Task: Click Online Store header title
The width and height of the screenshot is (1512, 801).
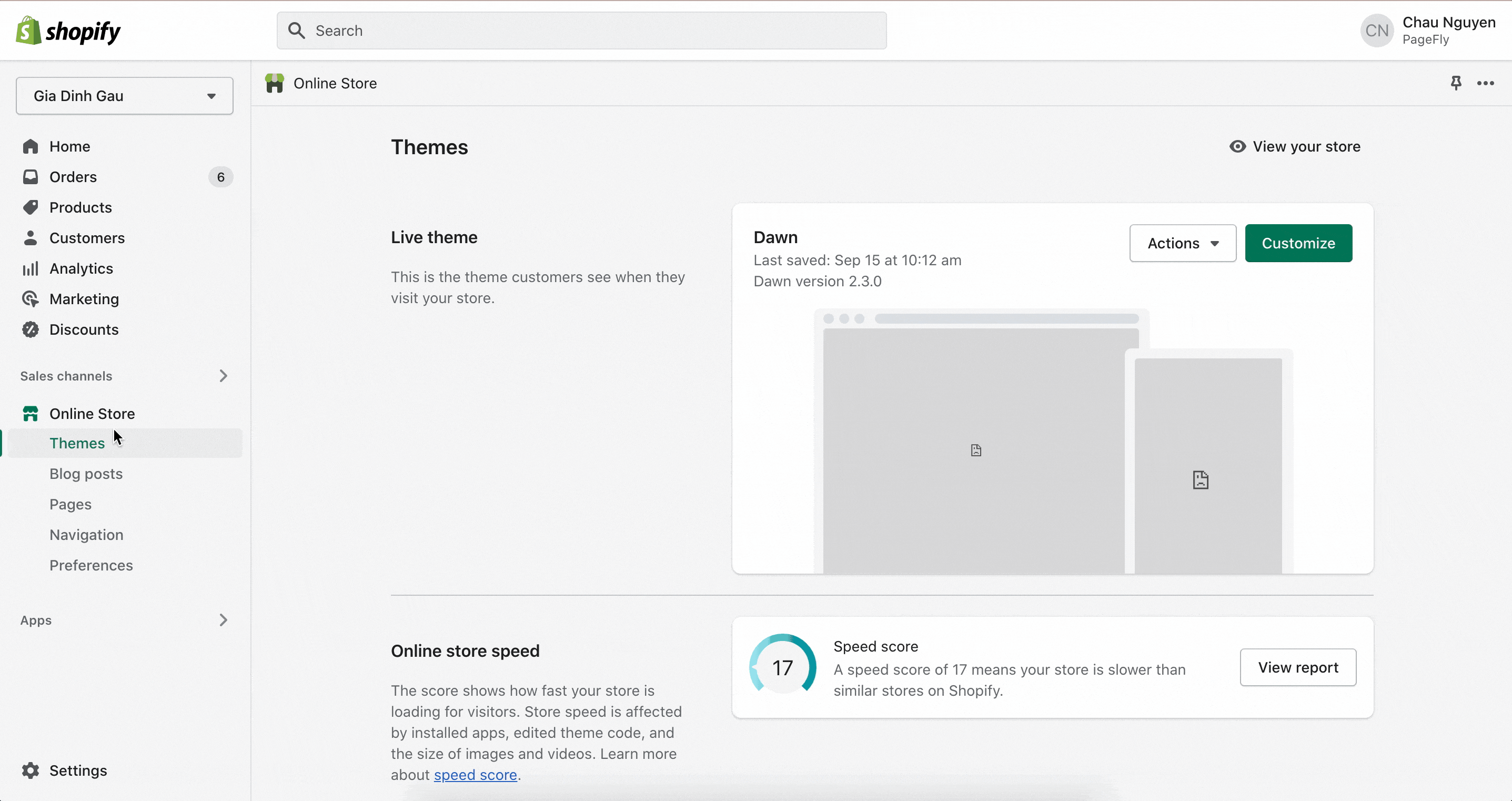Action: point(335,83)
